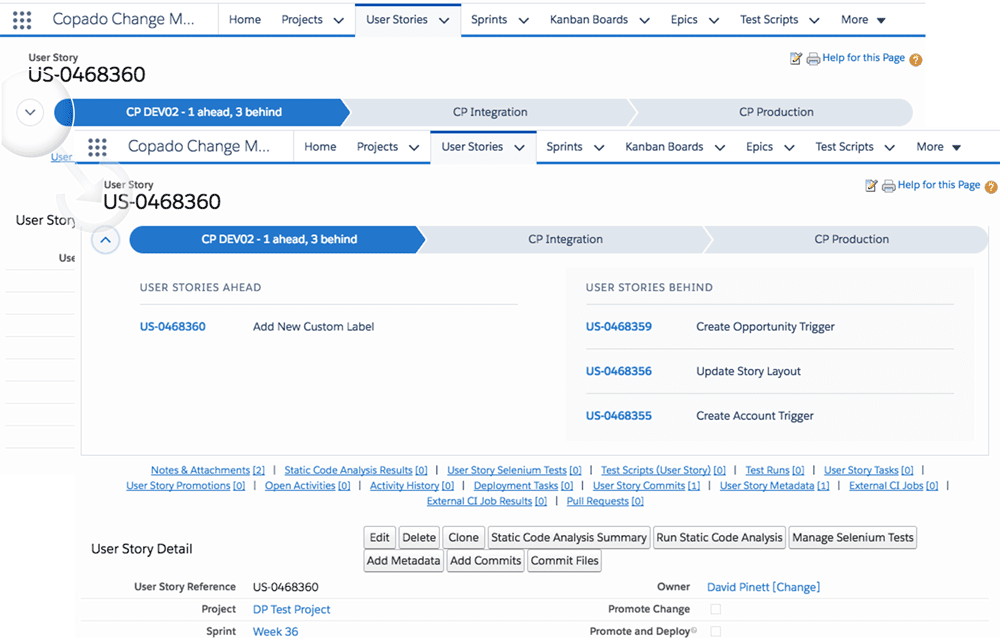Open User Story Metadata related link

(774, 486)
